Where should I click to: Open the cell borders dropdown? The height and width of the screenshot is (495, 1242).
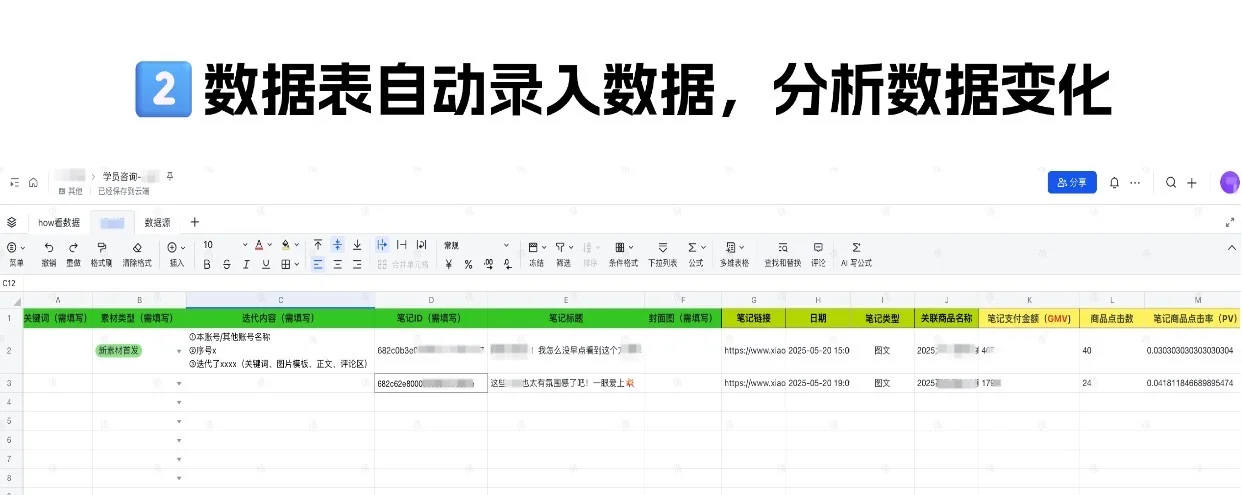(x=290, y=265)
